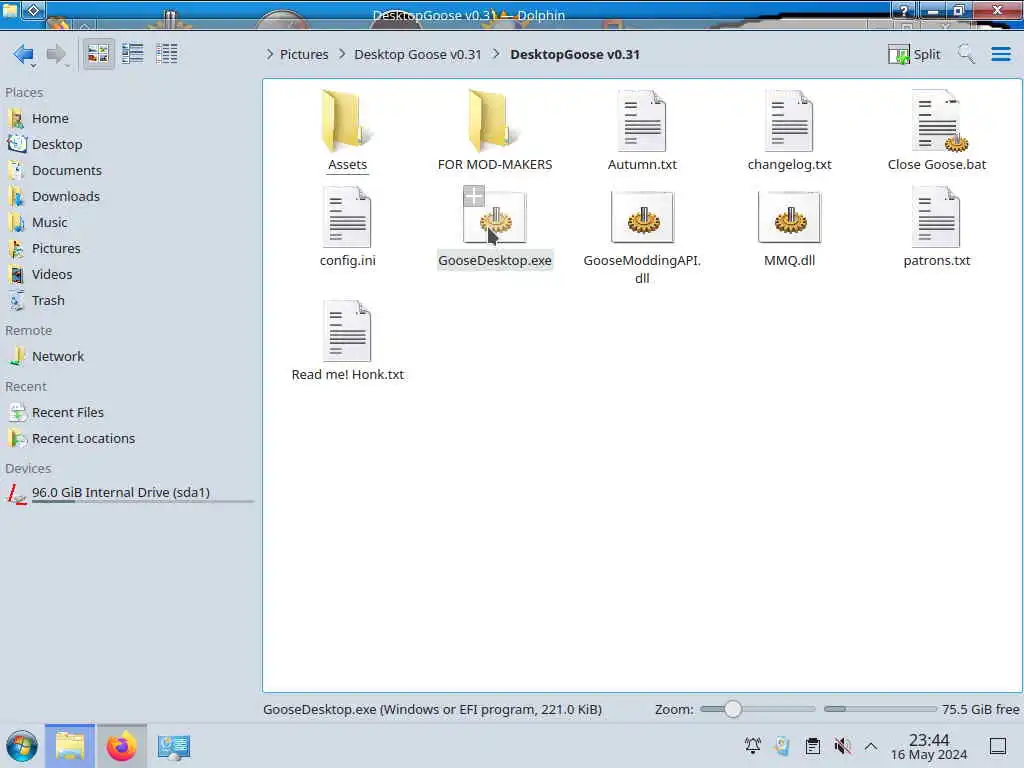1024x768 pixels.
Task: Click the removable device tray icon
Action: [782, 745]
